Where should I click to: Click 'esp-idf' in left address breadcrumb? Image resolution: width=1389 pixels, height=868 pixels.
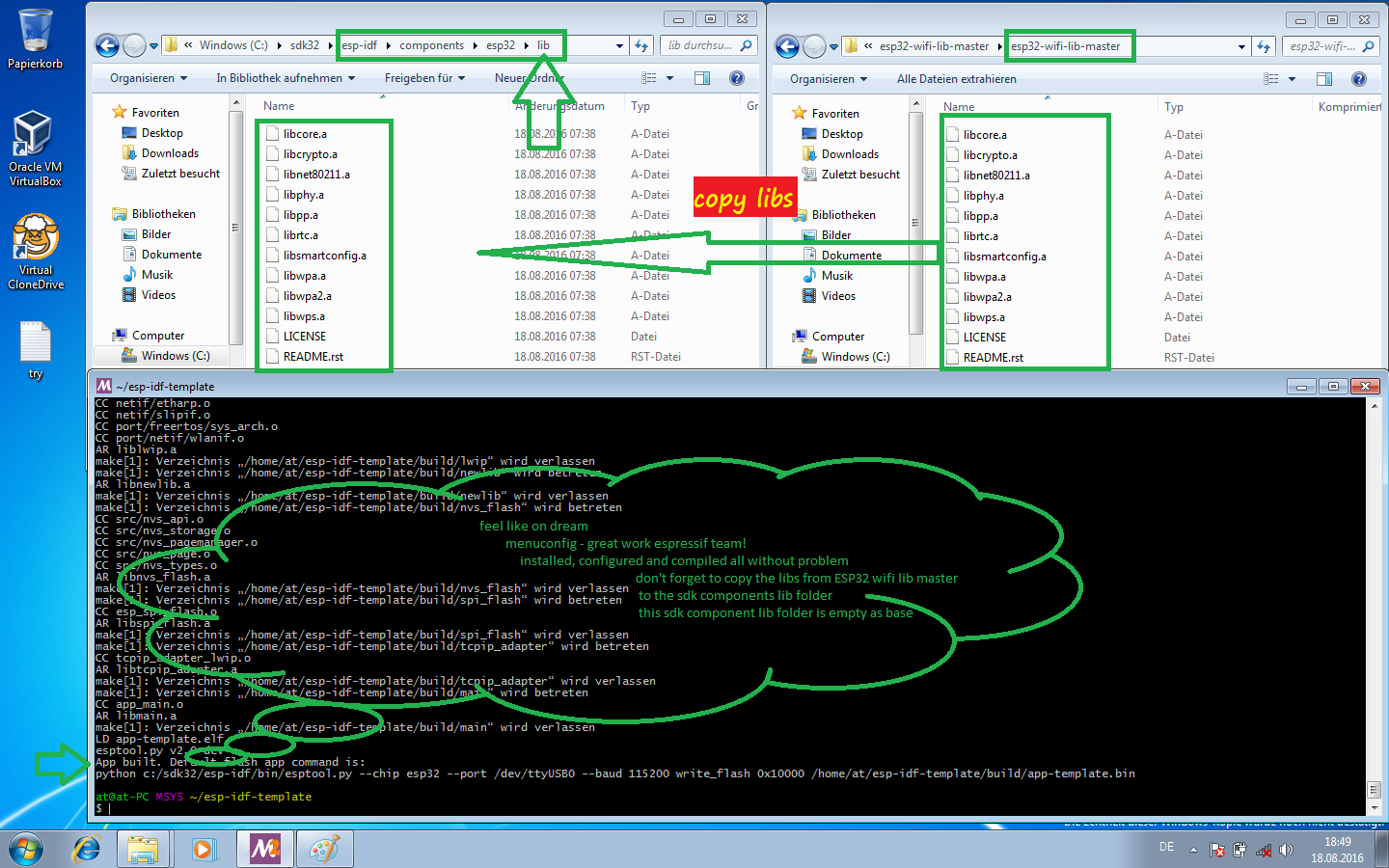(359, 45)
